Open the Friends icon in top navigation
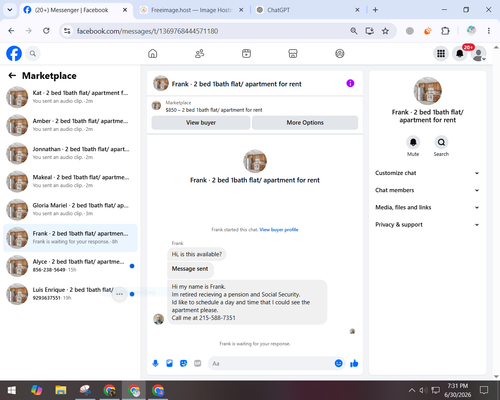500x400 pixels. 199,53
